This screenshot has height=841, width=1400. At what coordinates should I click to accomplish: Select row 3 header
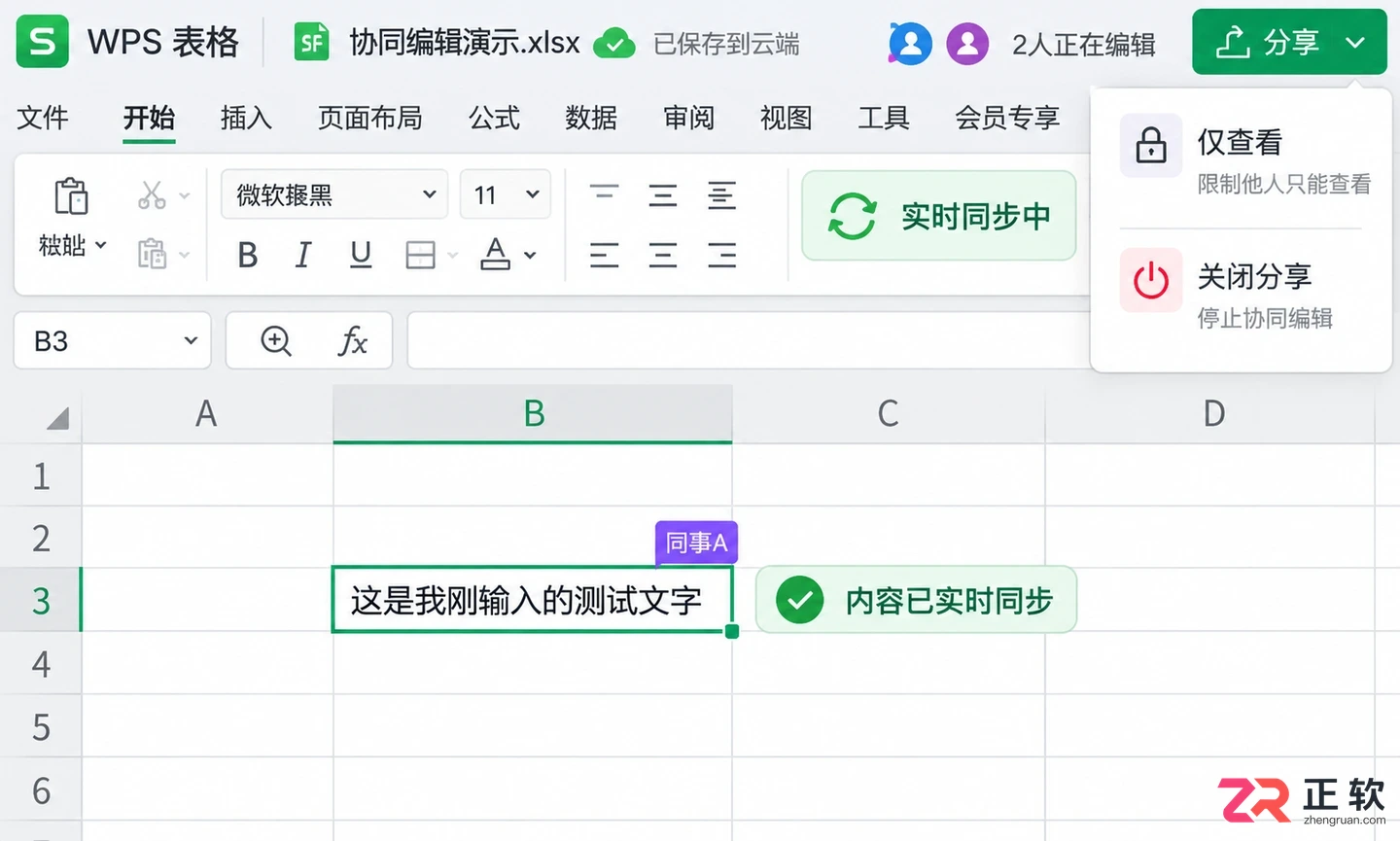click(41, 601)
